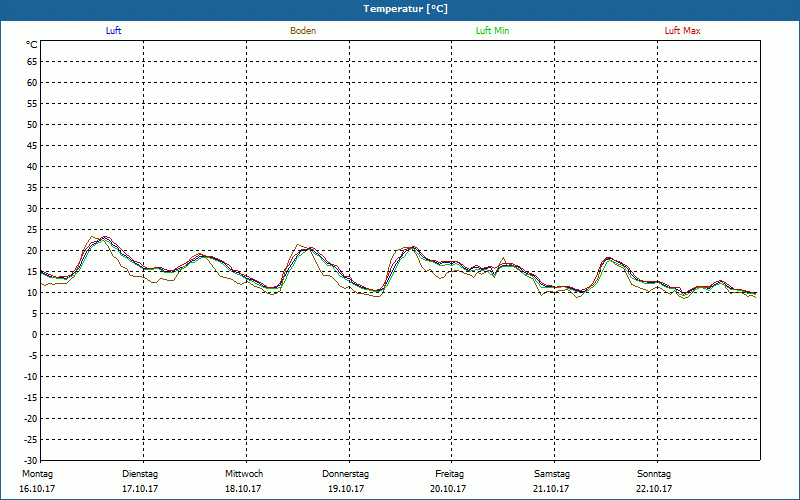The height and width of the screenshot is (500, 800).
Task: Click the -15 y-axis value
Action: [31, 397]
